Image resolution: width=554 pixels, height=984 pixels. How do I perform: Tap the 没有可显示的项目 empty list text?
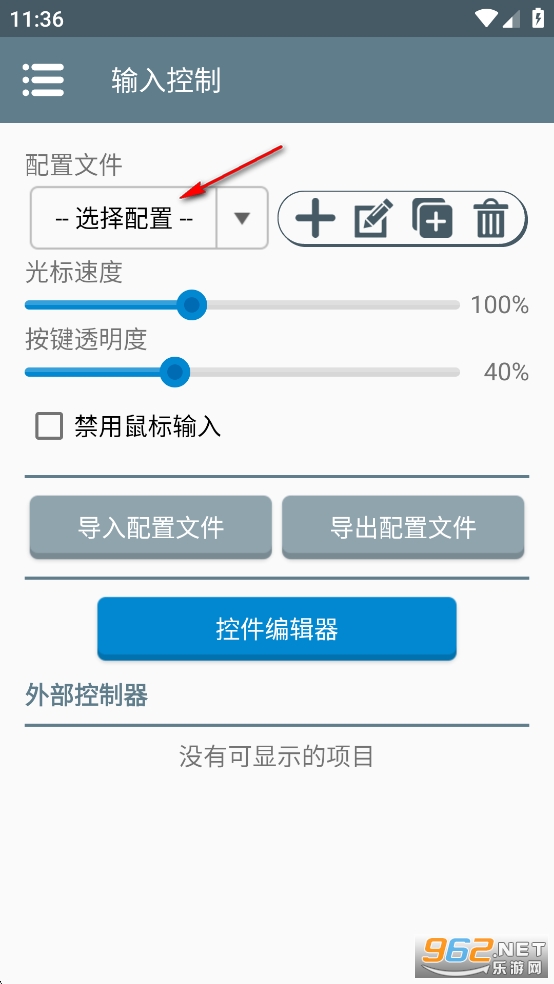(x=277, y=756)
